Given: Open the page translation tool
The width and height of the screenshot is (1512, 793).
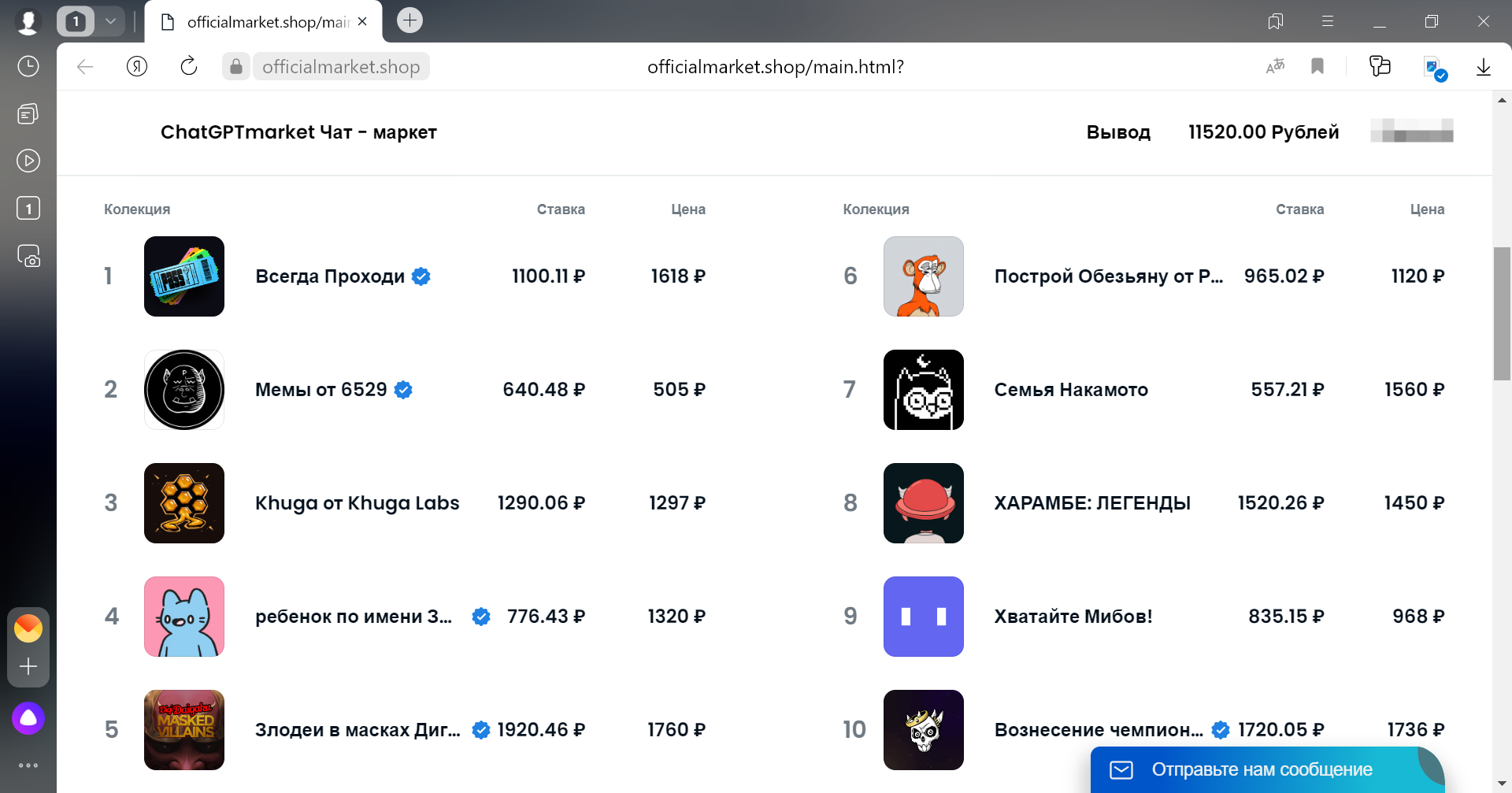Looking at the screenshot, I should click(1275, 66).
